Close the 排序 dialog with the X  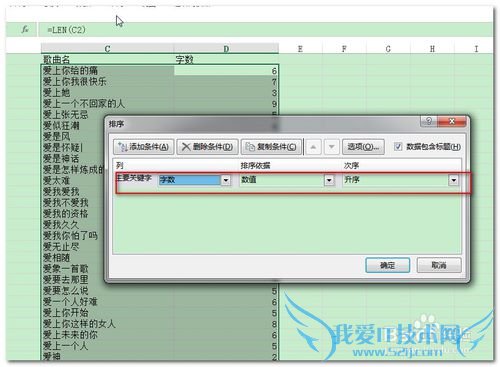pos(452,121)
